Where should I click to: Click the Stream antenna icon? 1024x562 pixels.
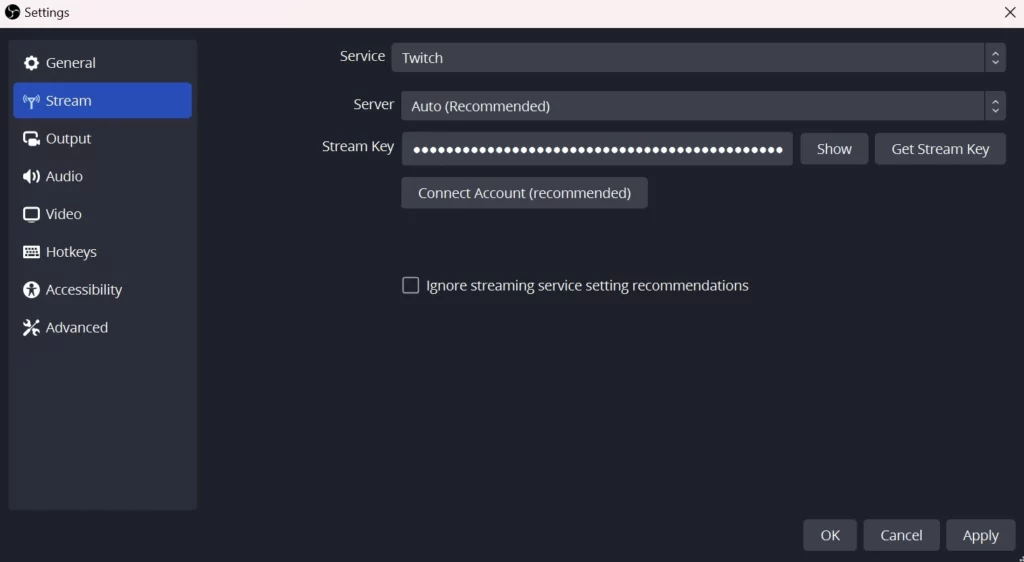pyautogui.click(x=31, y=101)
